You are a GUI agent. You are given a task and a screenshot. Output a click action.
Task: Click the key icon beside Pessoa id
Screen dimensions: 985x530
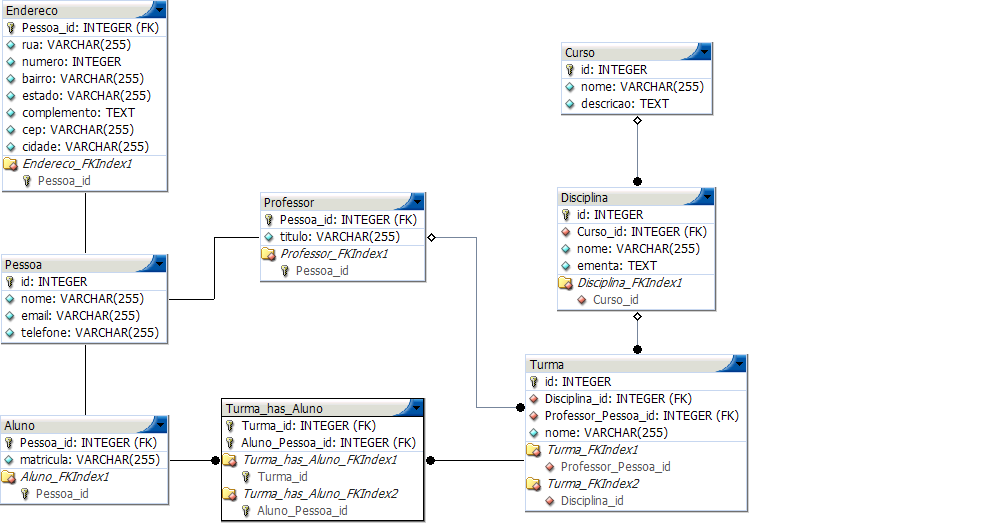[x=10, y=281]
